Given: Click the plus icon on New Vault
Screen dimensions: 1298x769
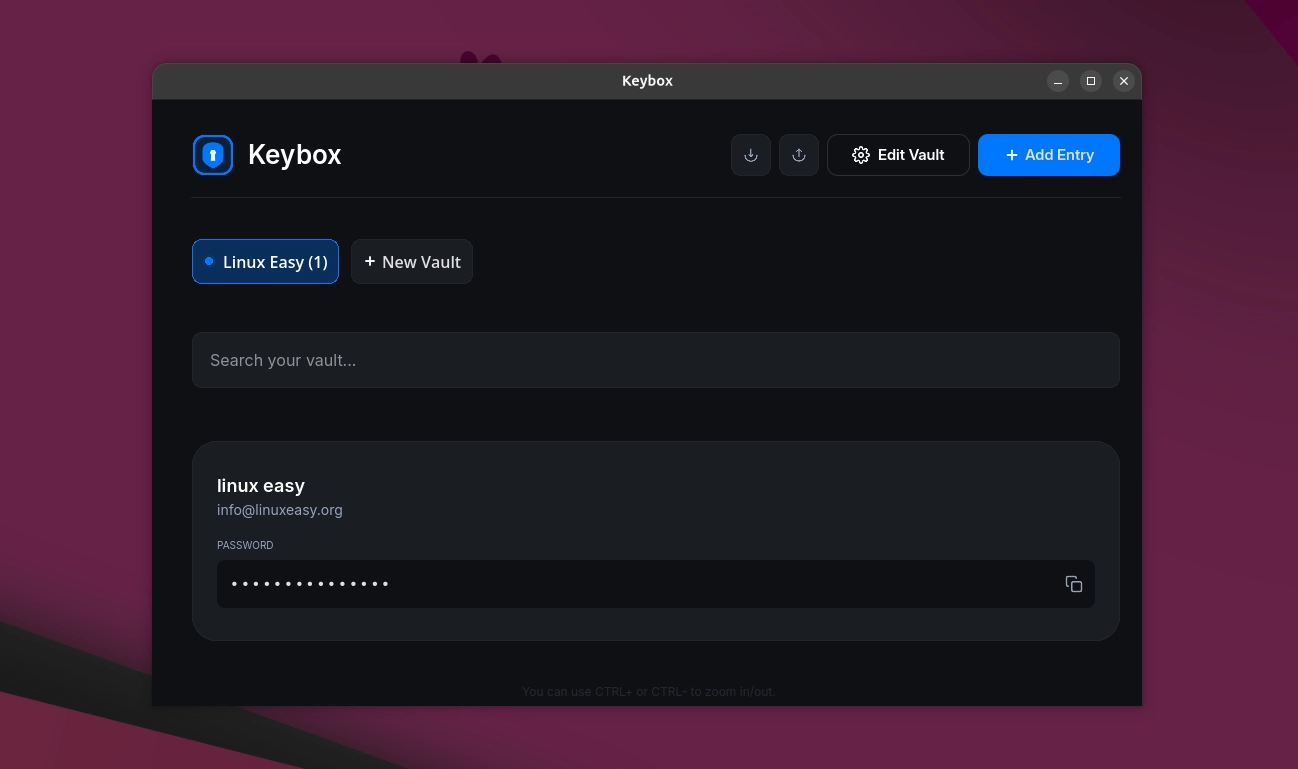Looking at the screenshot, I should (x=369, y=261).
